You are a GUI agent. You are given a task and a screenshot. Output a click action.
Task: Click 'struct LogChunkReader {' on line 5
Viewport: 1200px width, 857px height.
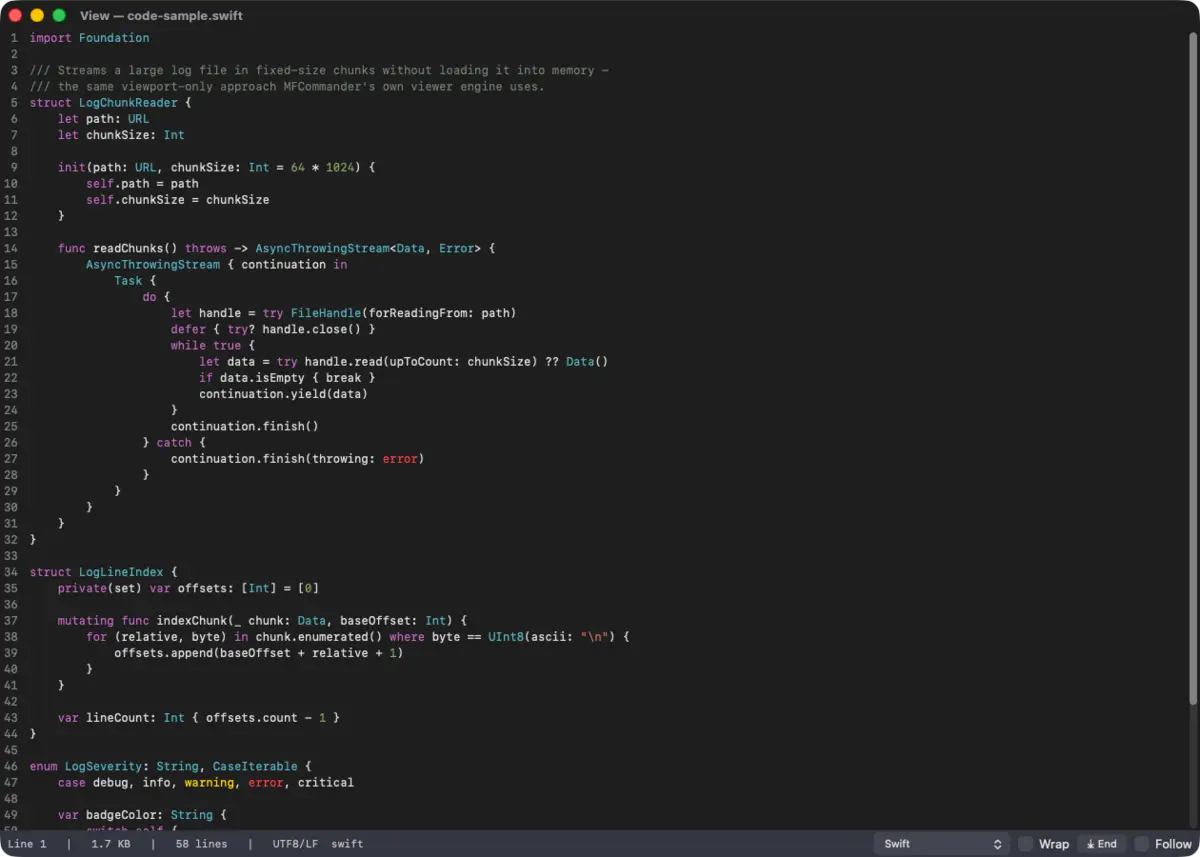click(110, 102)
